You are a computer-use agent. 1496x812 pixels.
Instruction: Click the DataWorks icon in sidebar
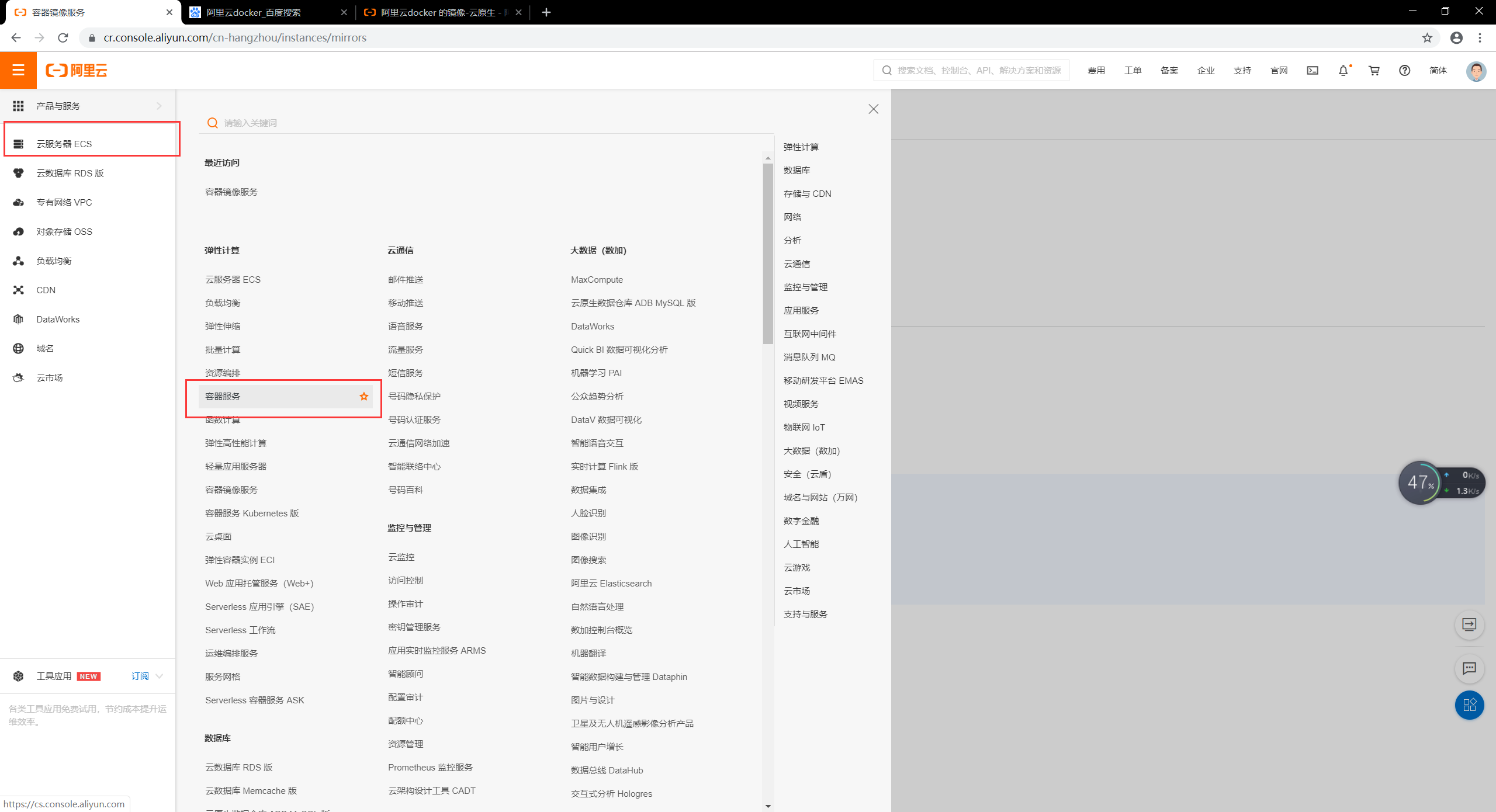(x=18, y=319)
